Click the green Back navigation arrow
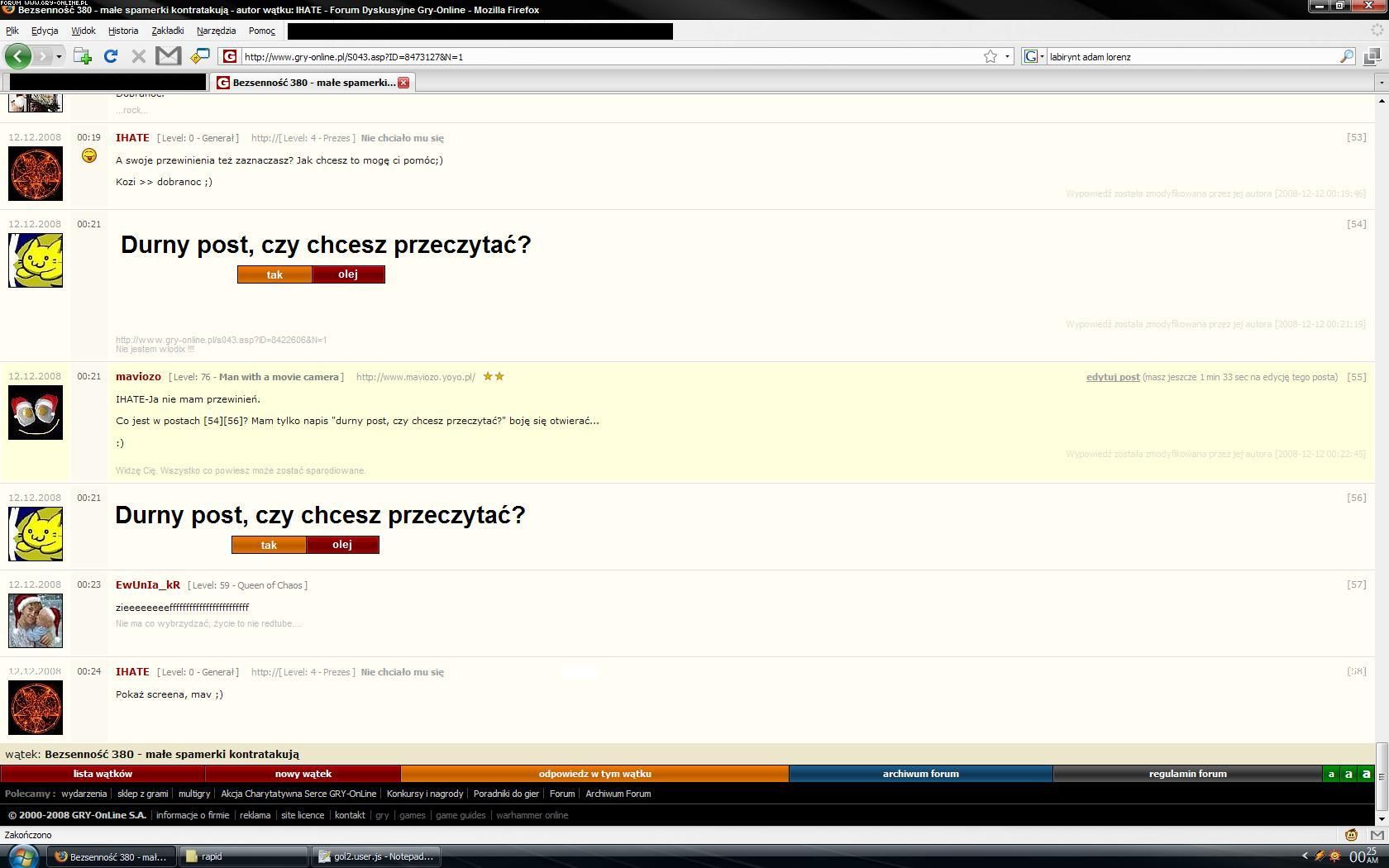The height and width of the screenshot is (868, 1389). pyautogui.click(x=18, y=56)
